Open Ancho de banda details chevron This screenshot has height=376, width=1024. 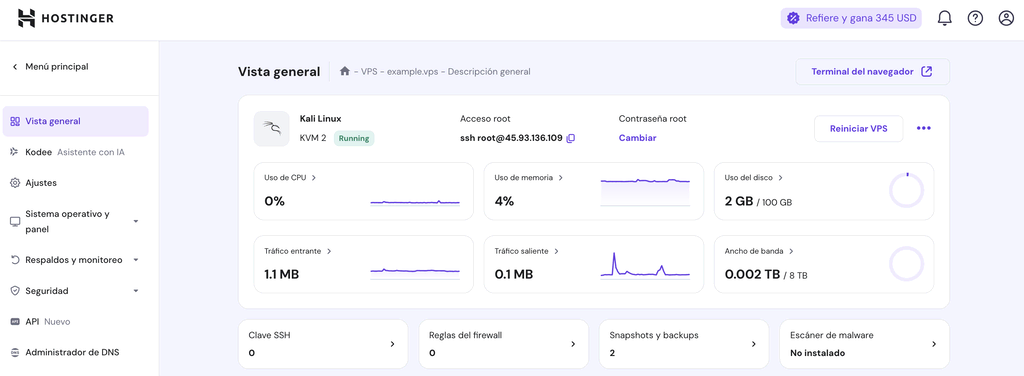(x=792, y=251)
